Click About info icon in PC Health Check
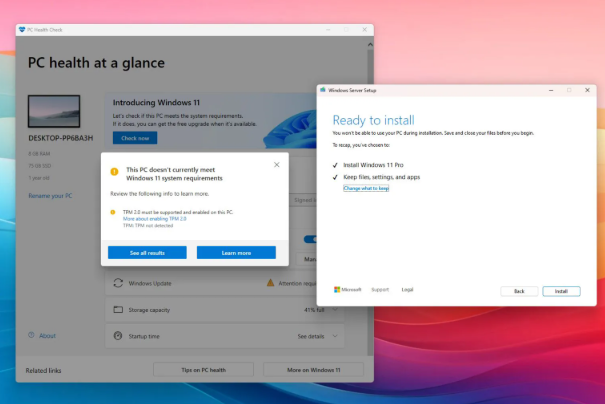This screenshot has height=404, width=605. point(31,335)
